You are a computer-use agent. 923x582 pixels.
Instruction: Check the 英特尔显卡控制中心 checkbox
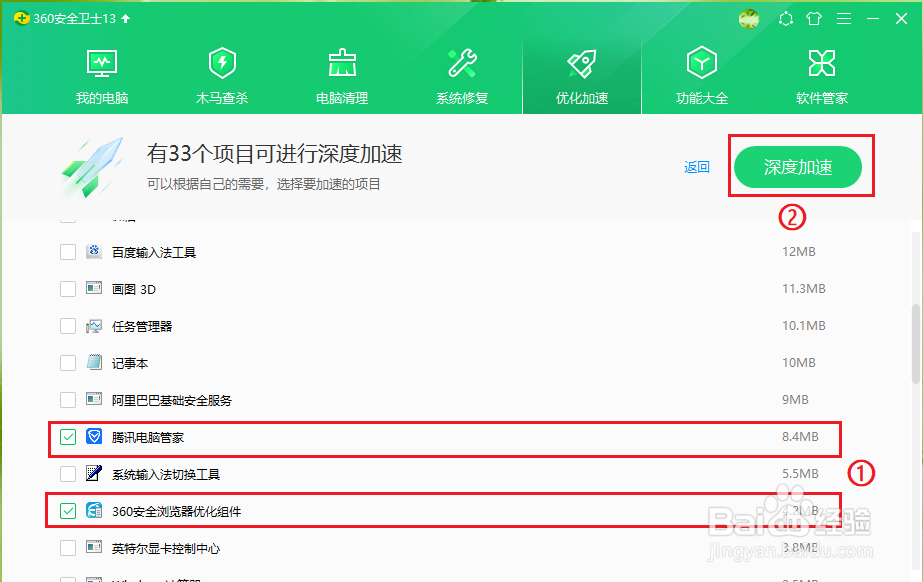68,548
